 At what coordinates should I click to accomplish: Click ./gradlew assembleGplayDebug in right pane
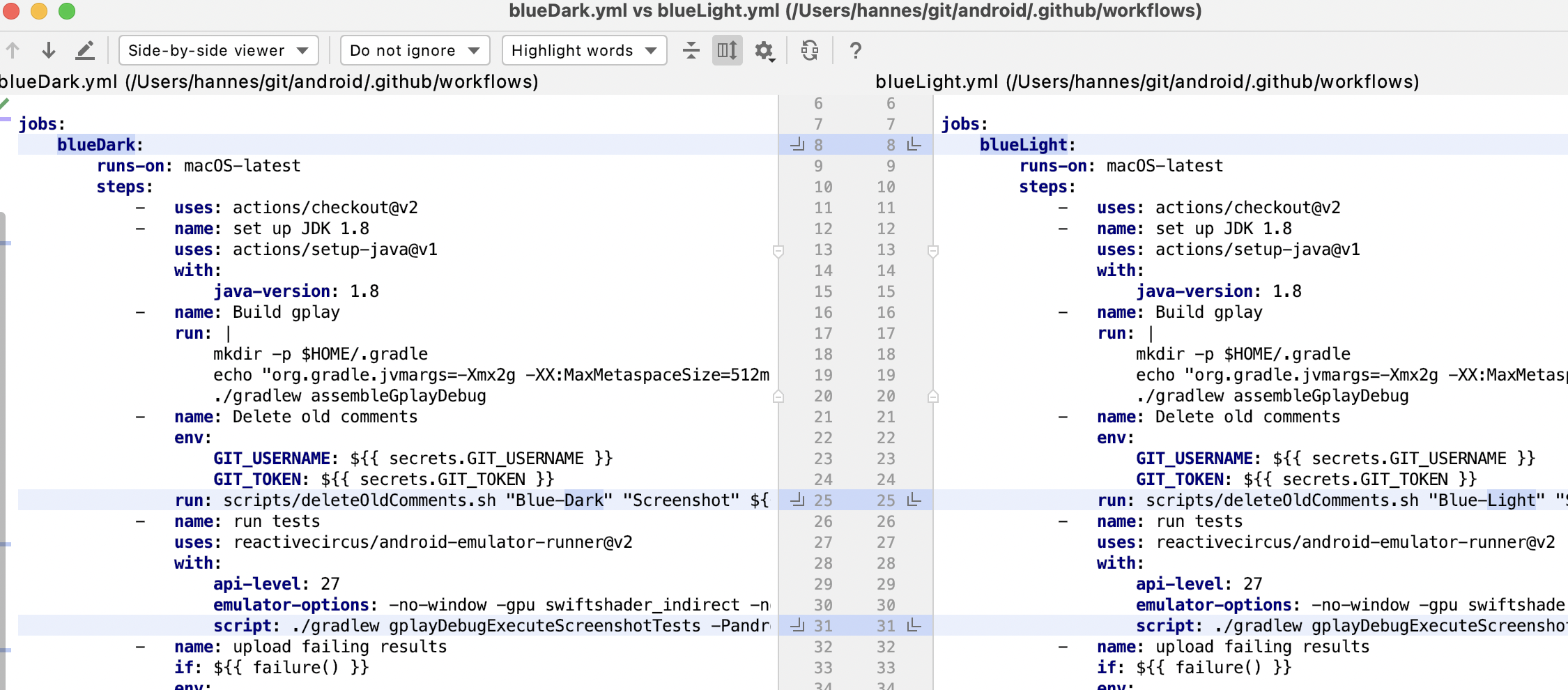click(x=1273, y=395)
